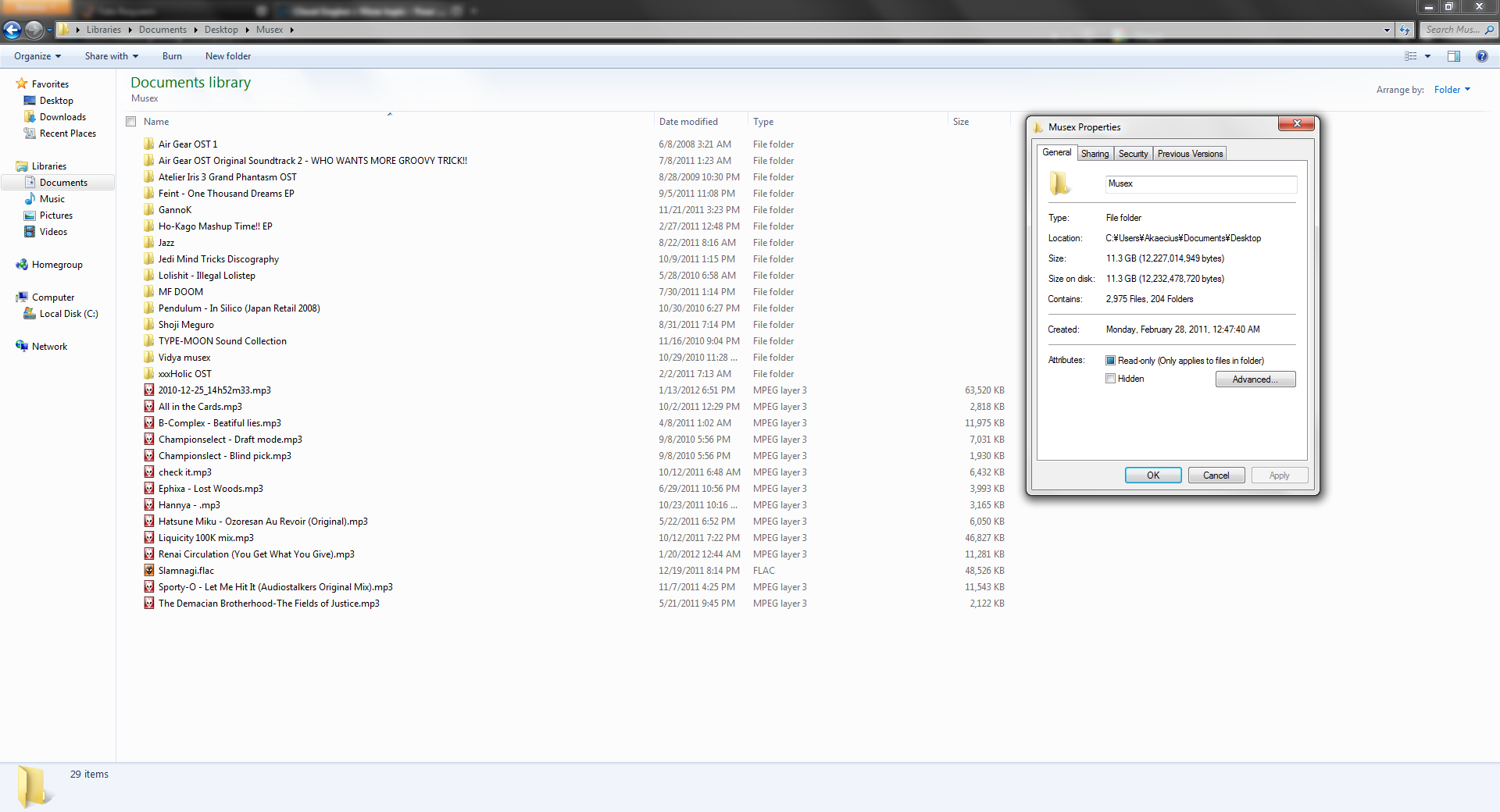Click the Computer icon in sidebar

(22, 297)
